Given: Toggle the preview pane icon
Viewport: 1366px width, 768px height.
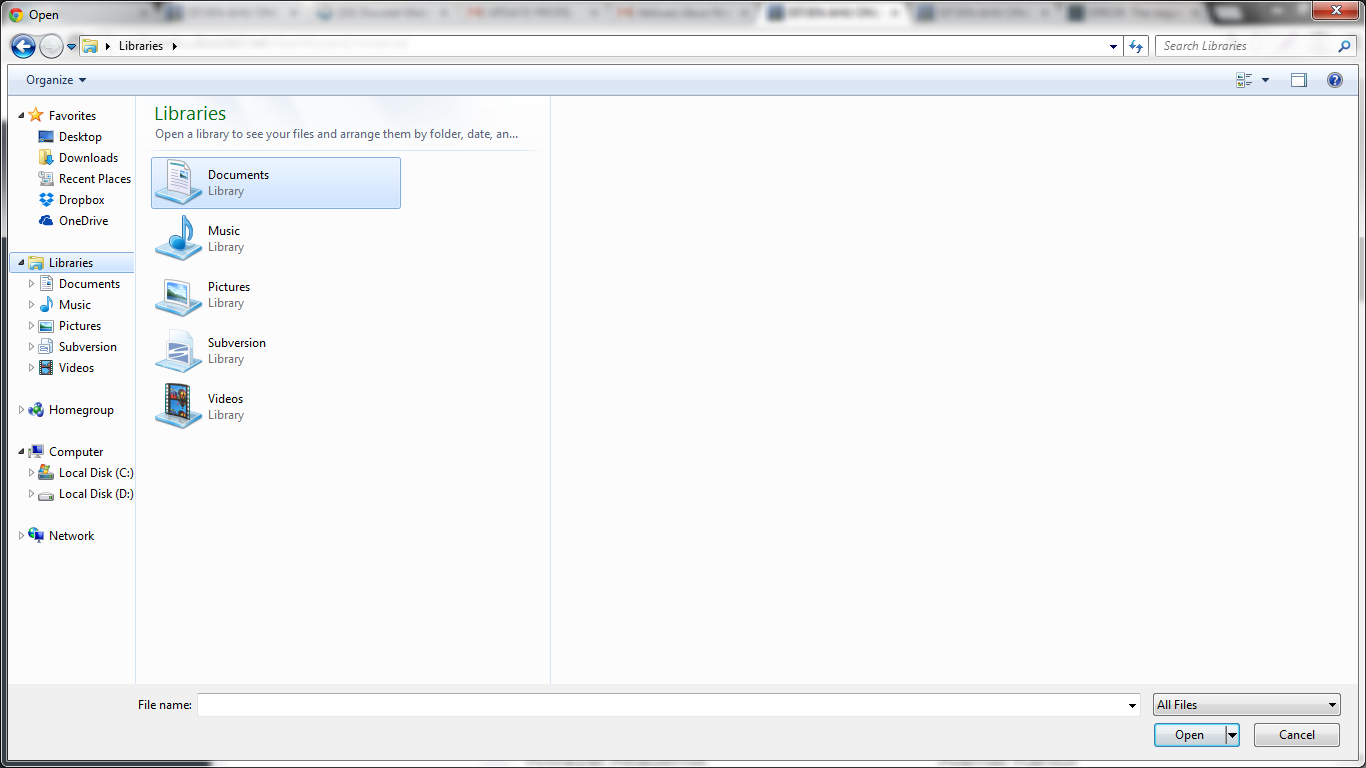Looking at the screenshot, I should tap(1298, 80).
